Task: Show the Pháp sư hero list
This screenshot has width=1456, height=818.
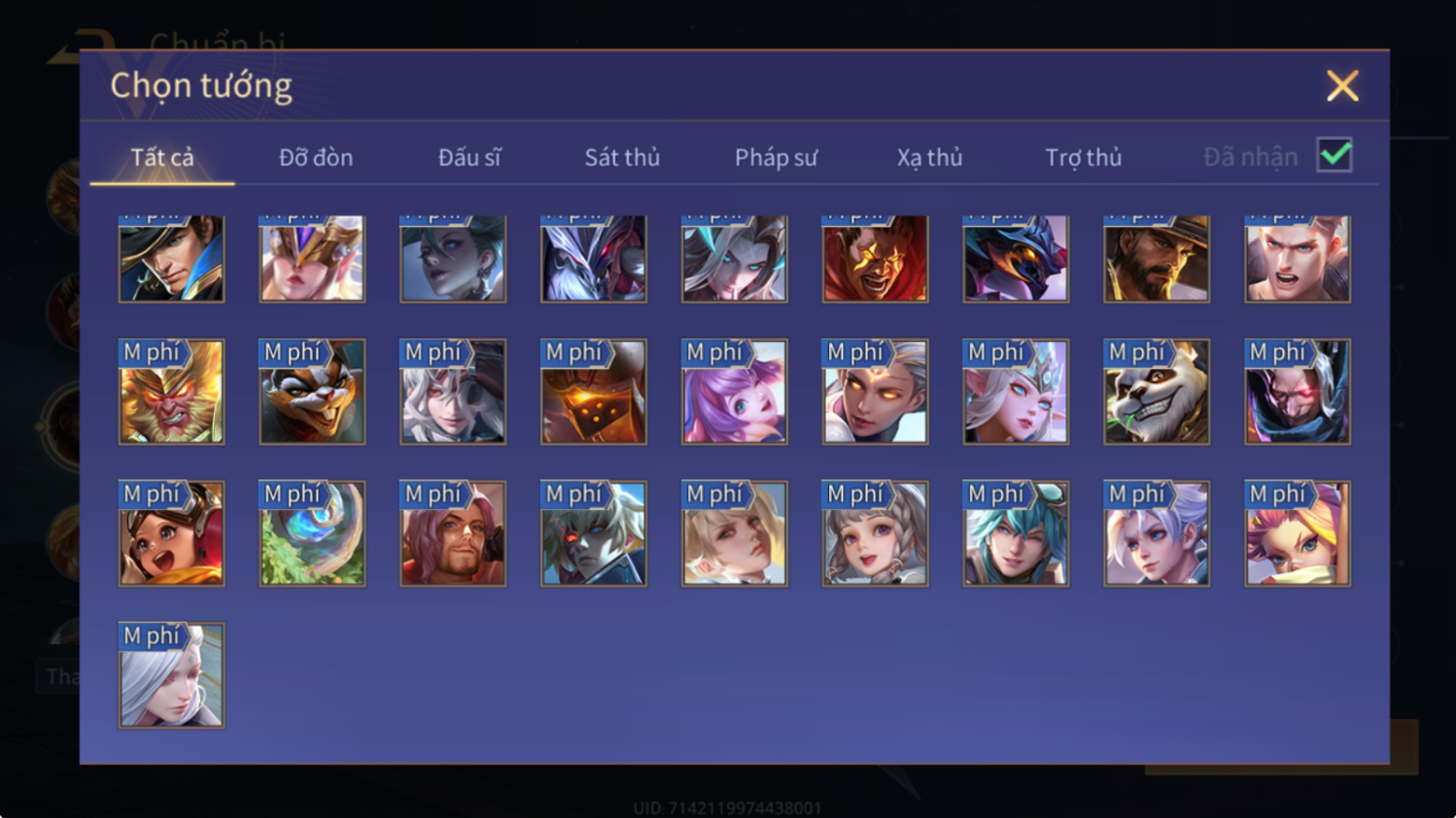Action: tap(776, 157)
